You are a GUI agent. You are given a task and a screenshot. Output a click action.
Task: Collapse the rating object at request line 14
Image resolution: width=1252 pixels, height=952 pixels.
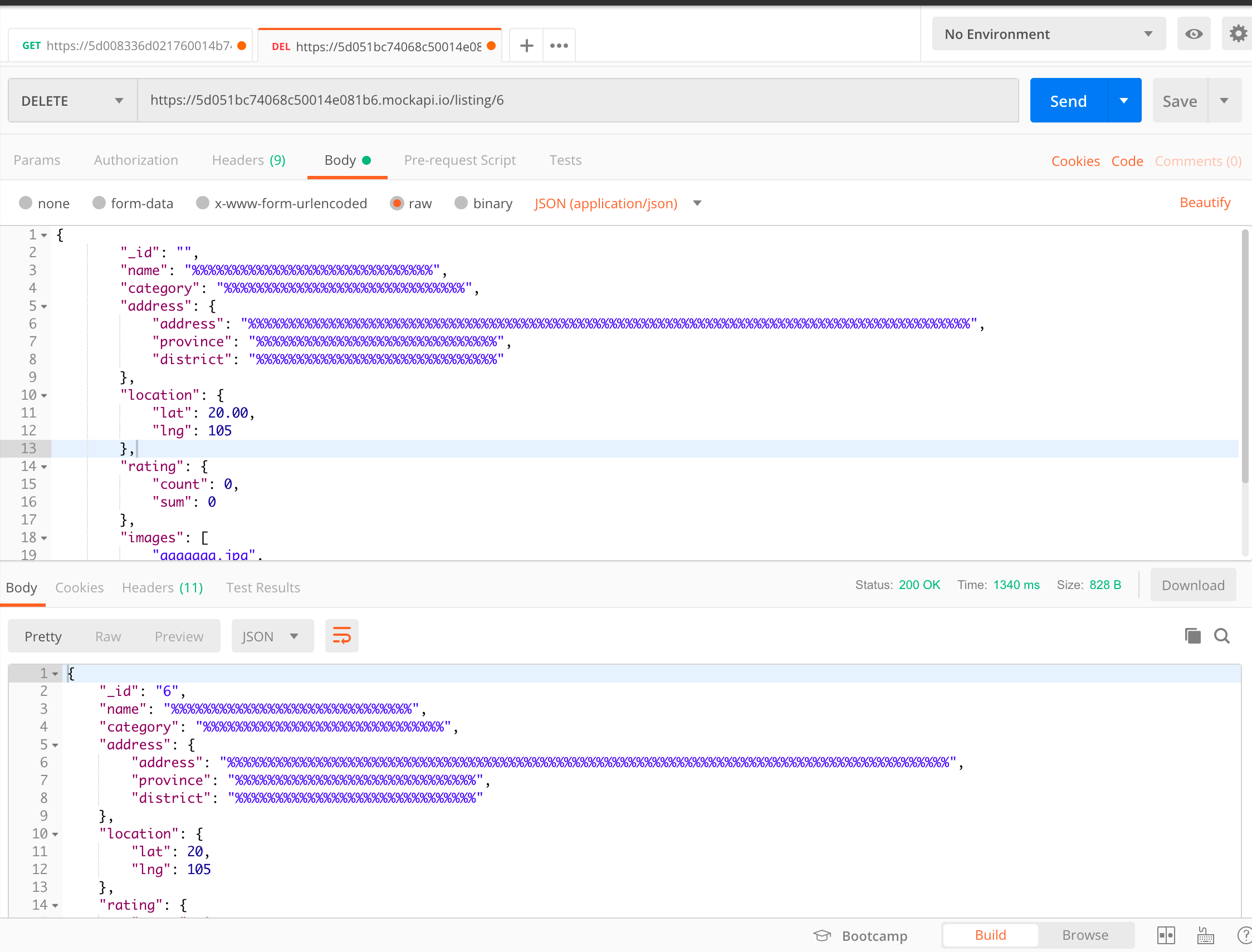coord(44,467)
